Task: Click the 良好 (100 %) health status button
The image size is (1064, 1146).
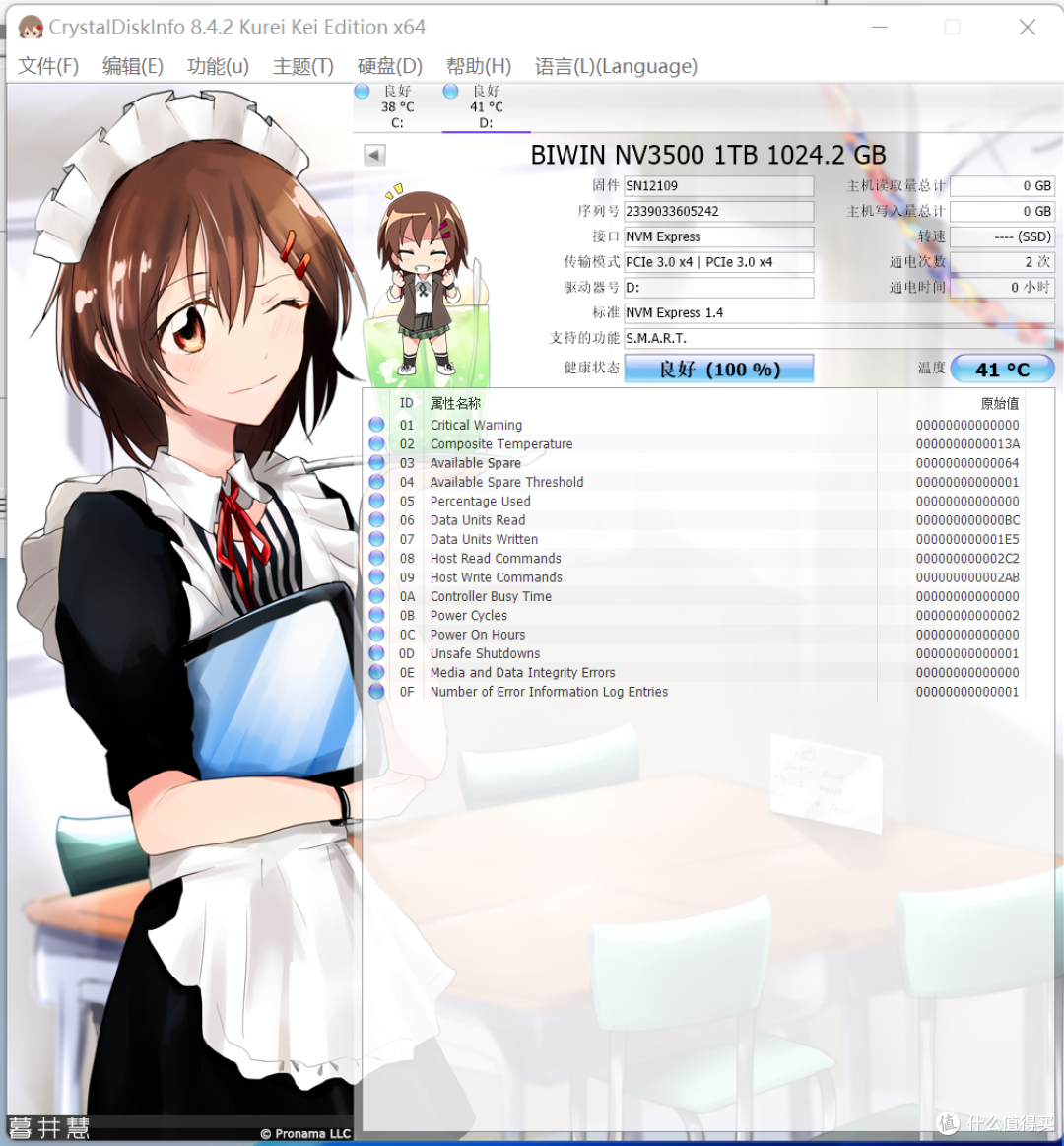Action: click(x=718, y=370)
